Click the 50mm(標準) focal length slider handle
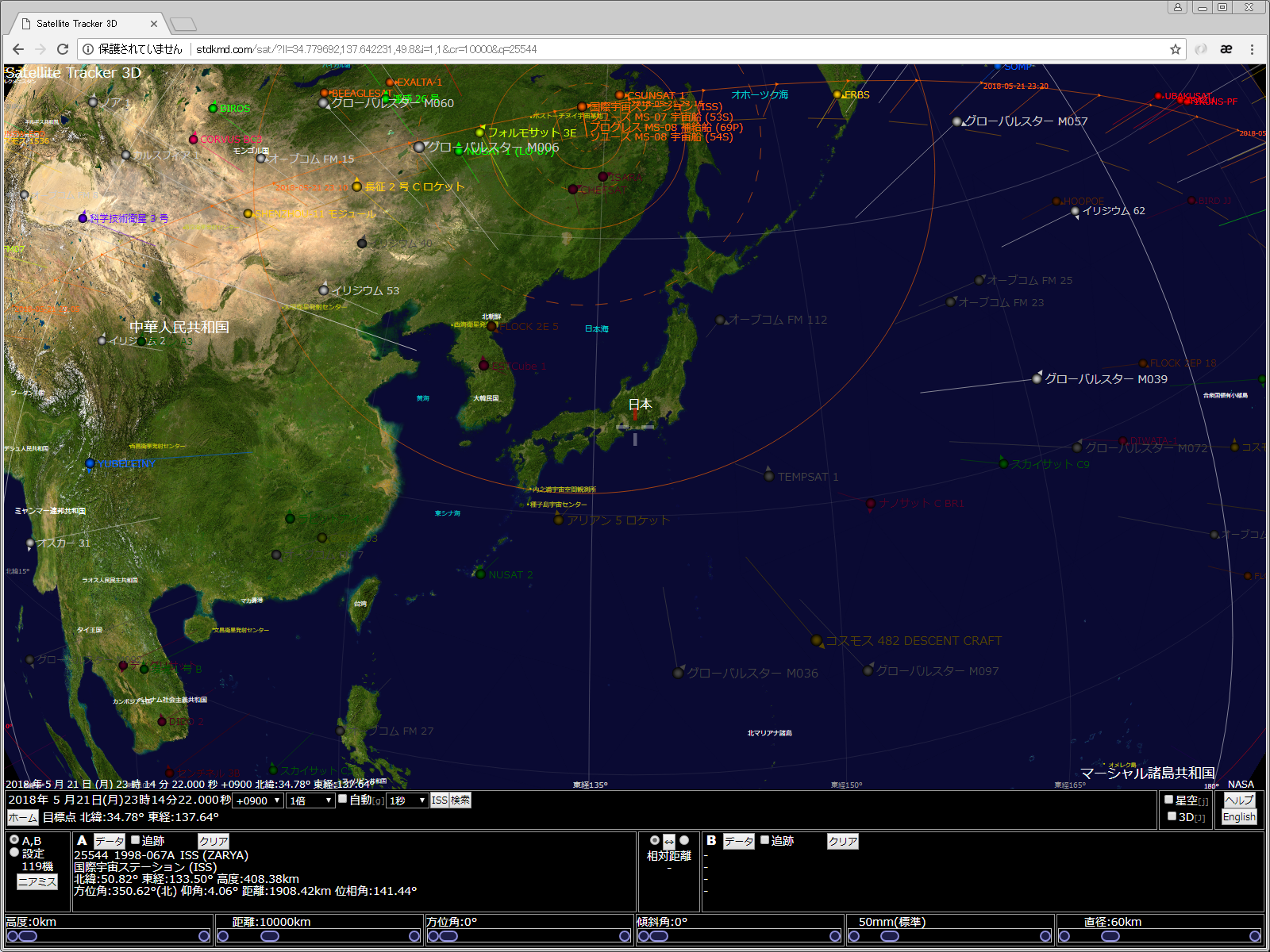This screenshot has width=1270, height=952. pyautogui.click(x=890, y=936)
